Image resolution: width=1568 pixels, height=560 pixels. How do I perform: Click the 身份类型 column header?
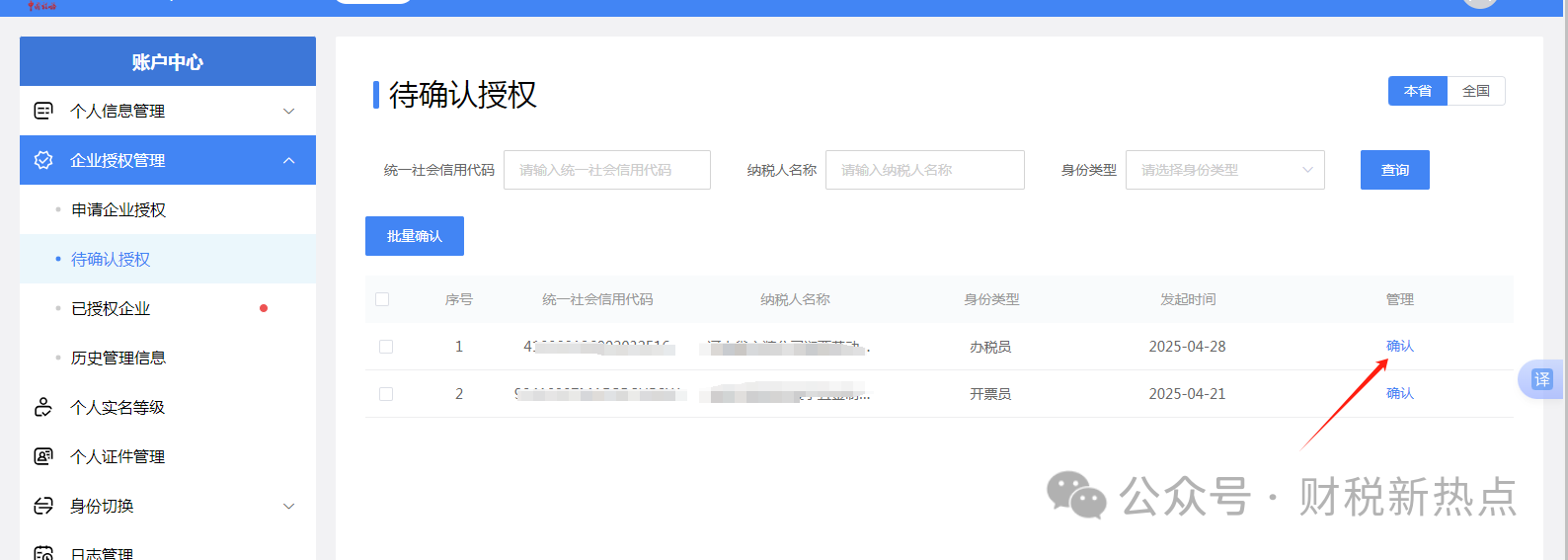[x=991, y=299]
